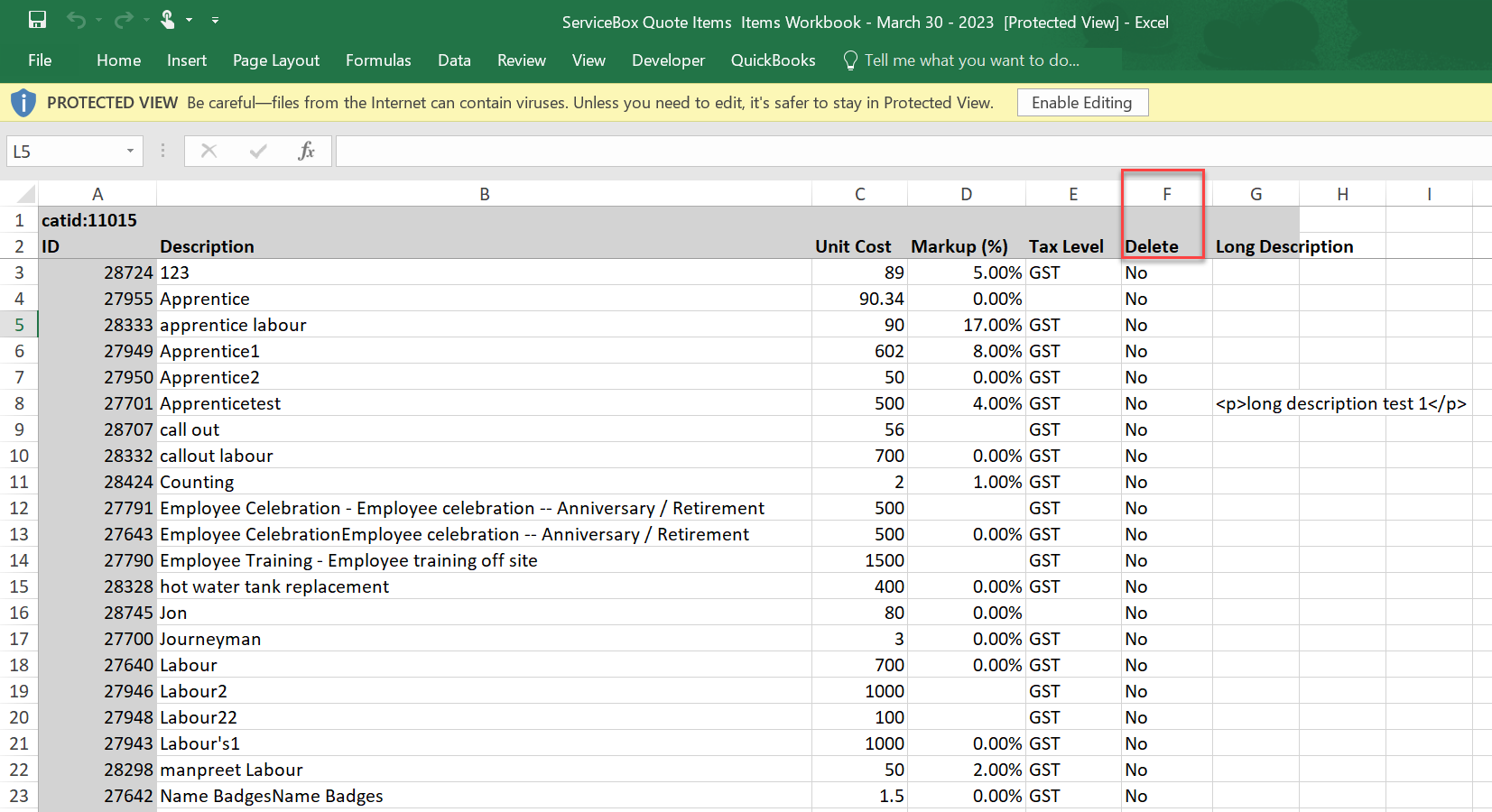Image resolution: width=1492 pixels, height=812 pixels.
Task: Click the Cancel X icon in formula bar
Action: 209,151
